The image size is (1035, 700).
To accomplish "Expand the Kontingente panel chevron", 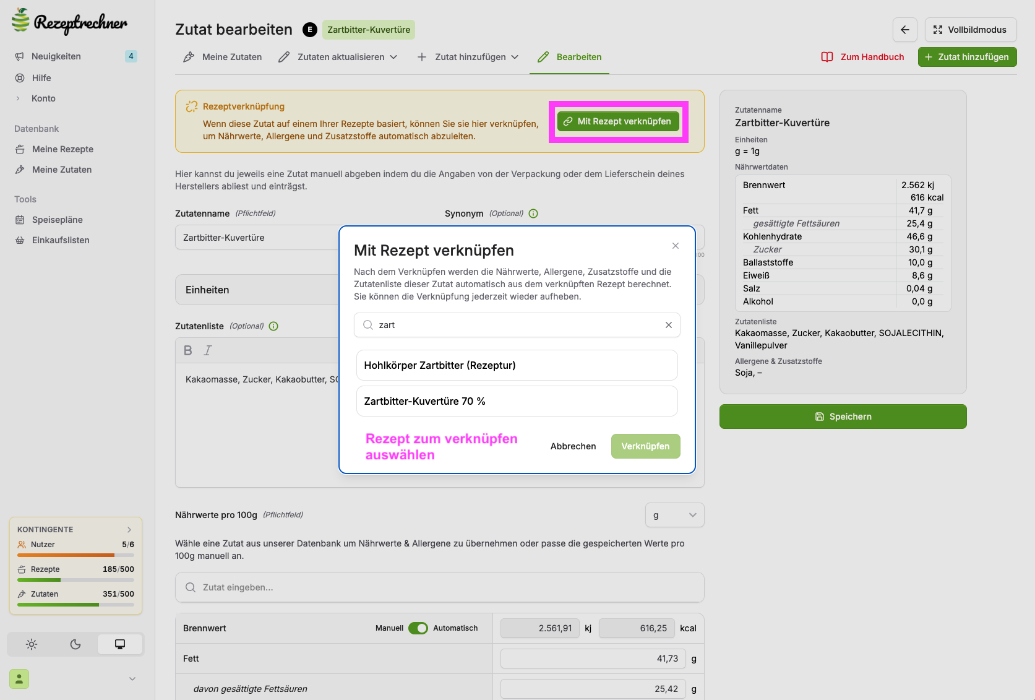I will 129,530.
